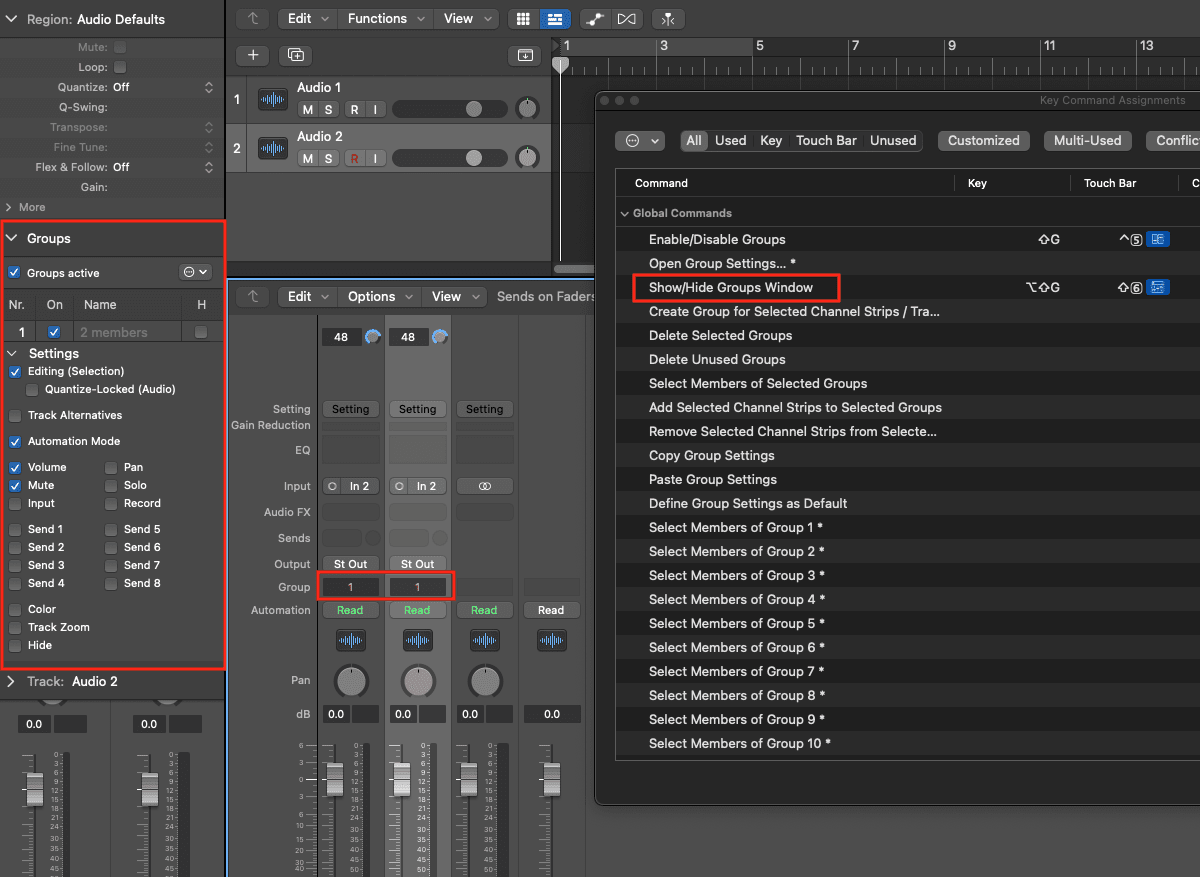Image resolution: width=1200 pixels, height=877 pixels.
Task: Click waveform icon below the white Read button
Action: click(x=551, y=640)
